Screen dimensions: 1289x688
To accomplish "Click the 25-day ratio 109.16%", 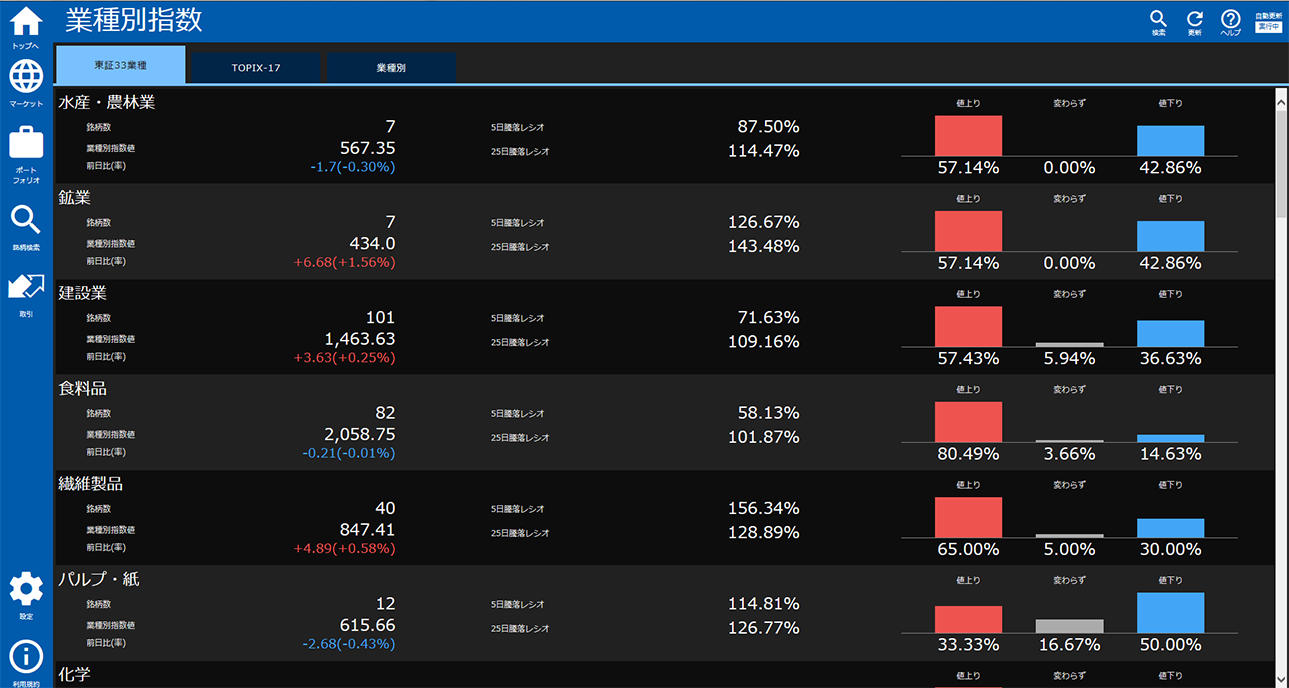I will (763, 342).
